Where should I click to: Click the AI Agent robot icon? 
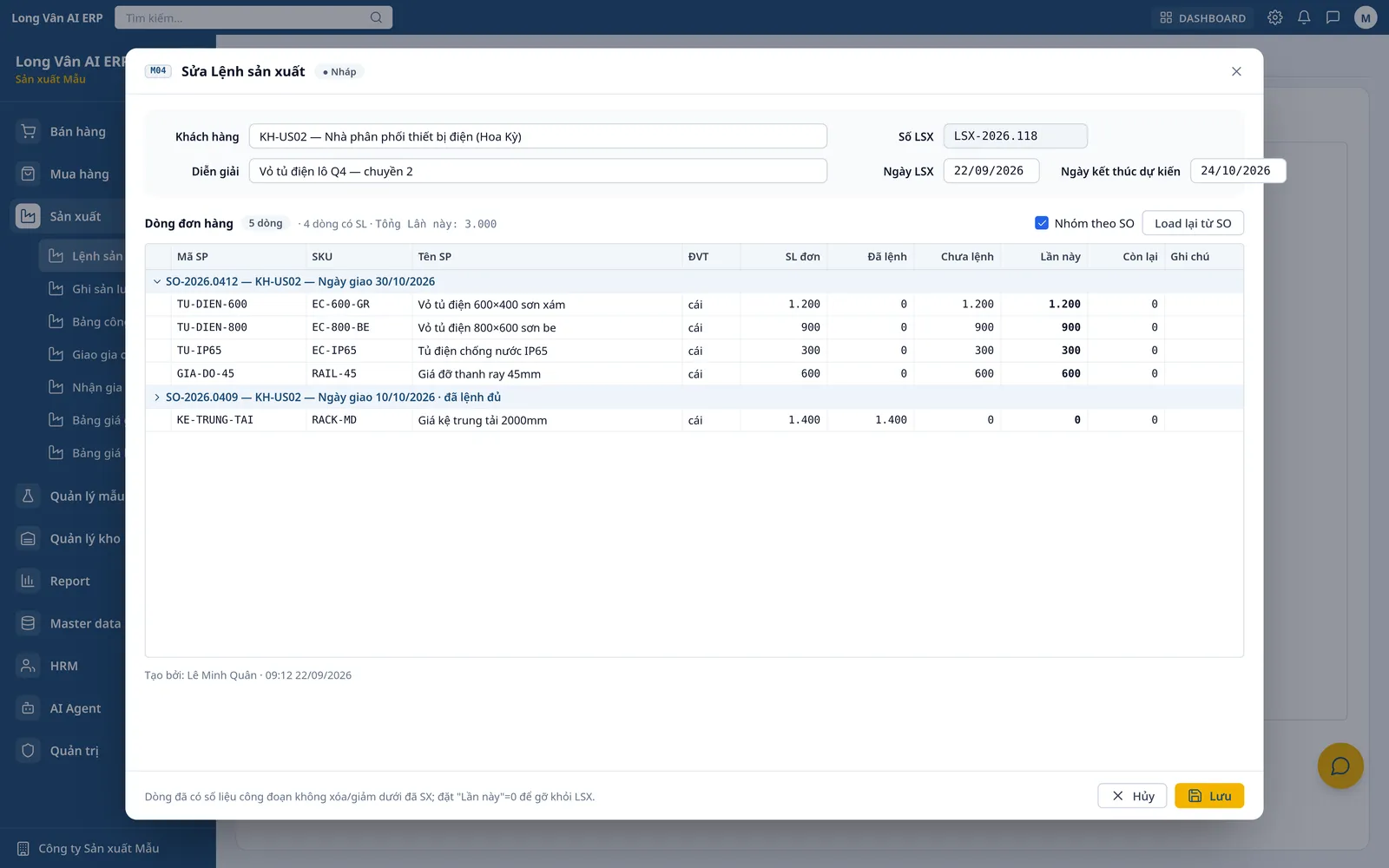tap(29, 708)
